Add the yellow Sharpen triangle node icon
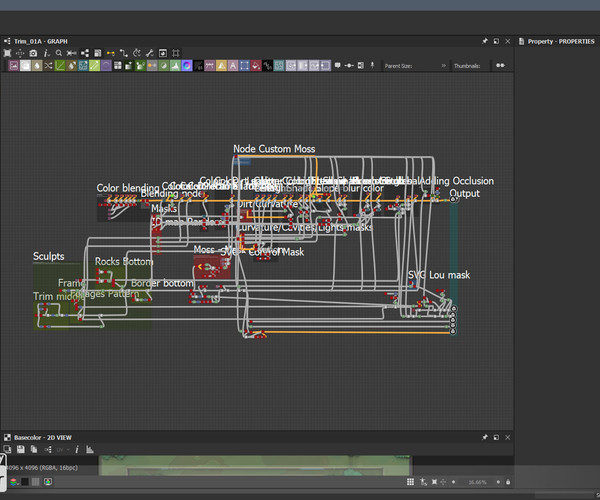Screen dimensions: 600x500 tap(221, 66)
